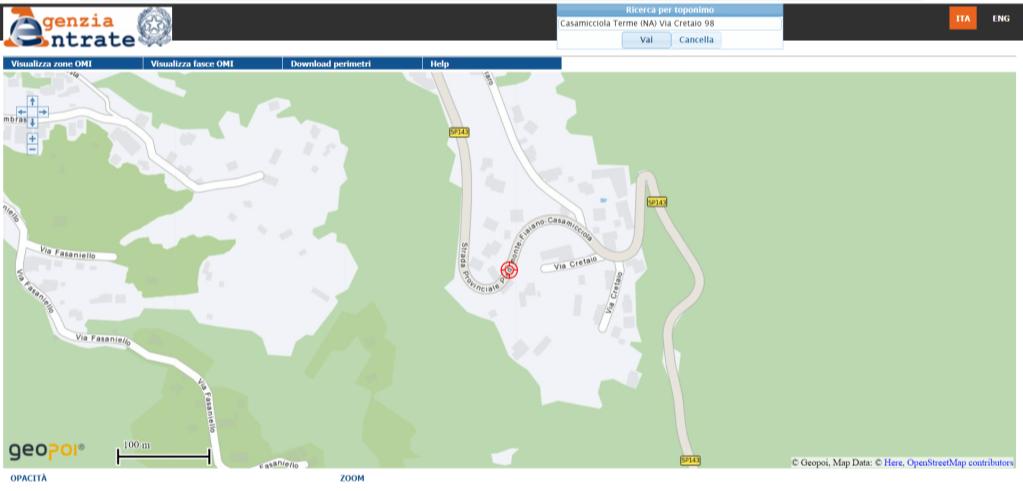The width and height of the screenshot is (1023, 491).
Task: Click the red target location marker
Action: pos(509,270)
